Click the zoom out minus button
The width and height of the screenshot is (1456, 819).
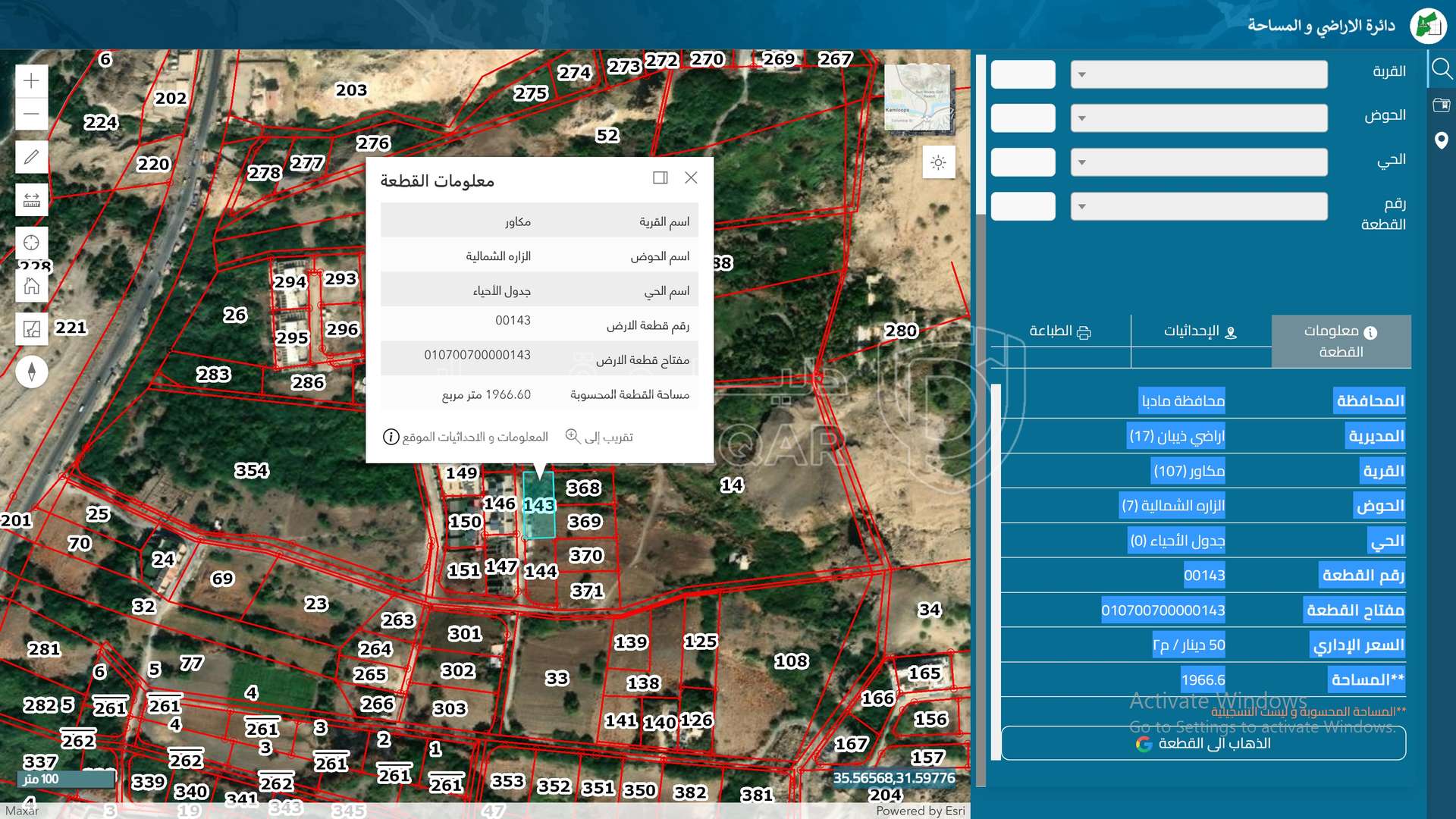pos(31,114)
